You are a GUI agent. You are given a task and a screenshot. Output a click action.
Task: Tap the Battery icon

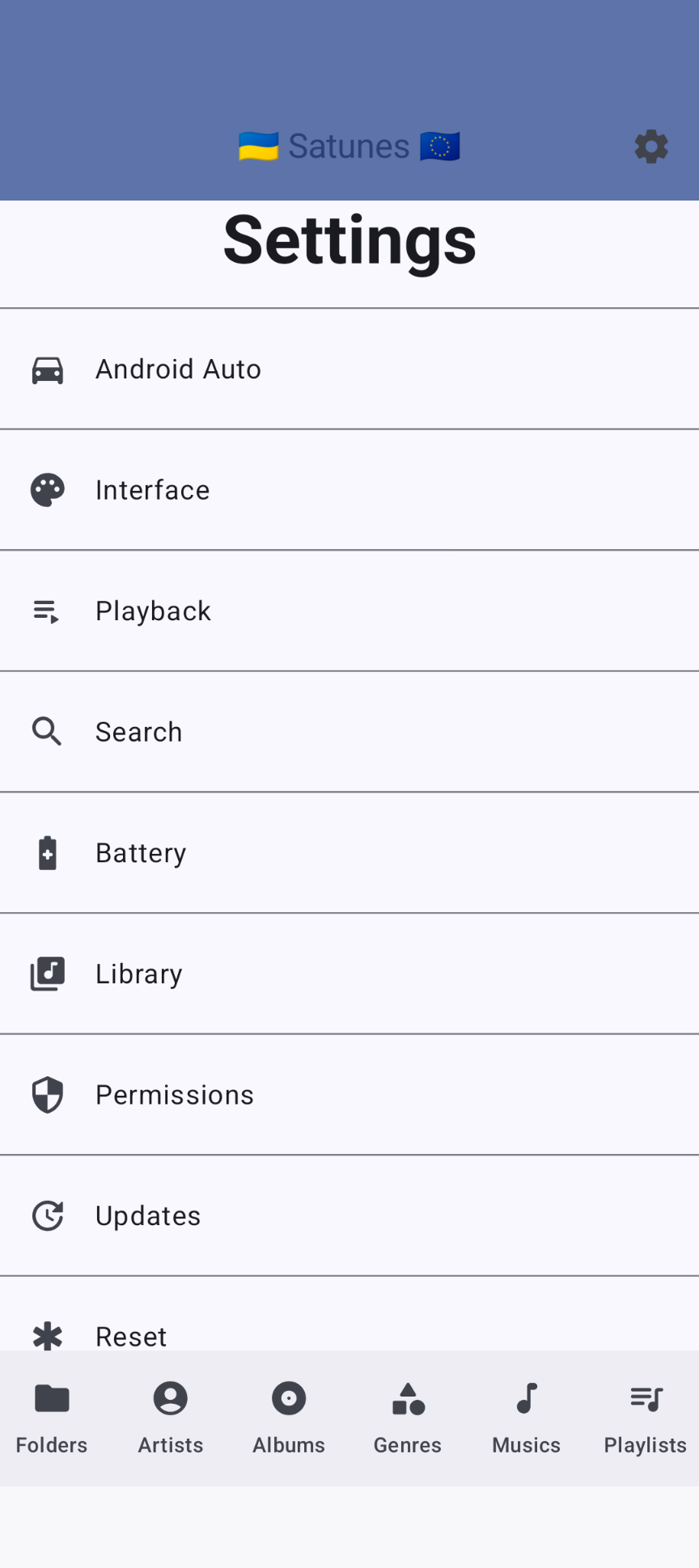[48, 853]
